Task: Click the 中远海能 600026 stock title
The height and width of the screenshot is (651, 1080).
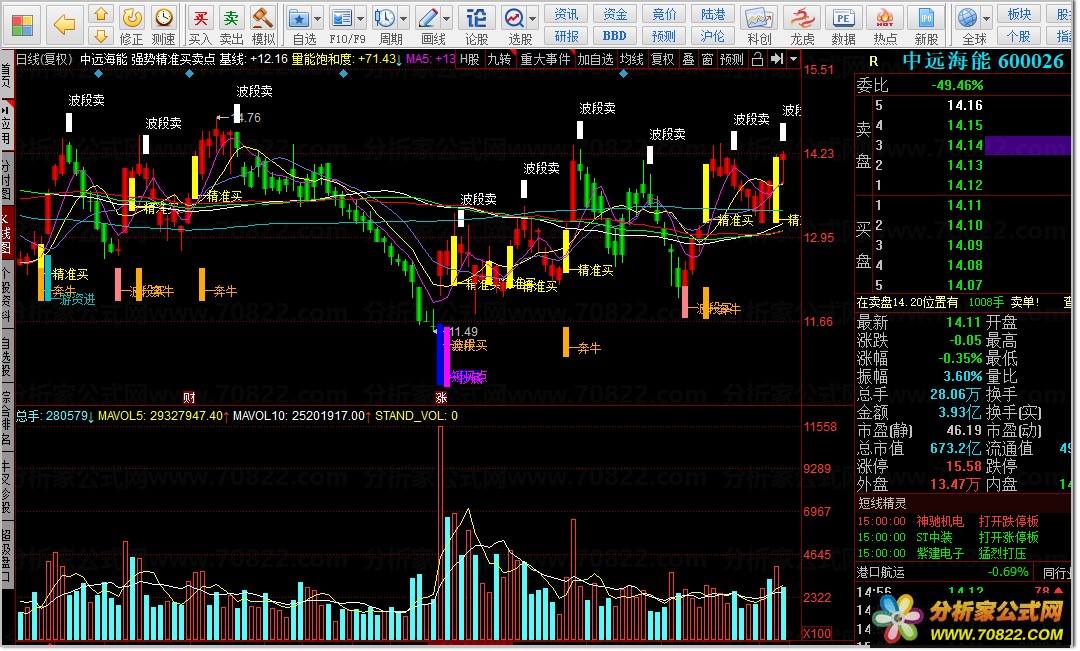Action: tap(982, 61)
